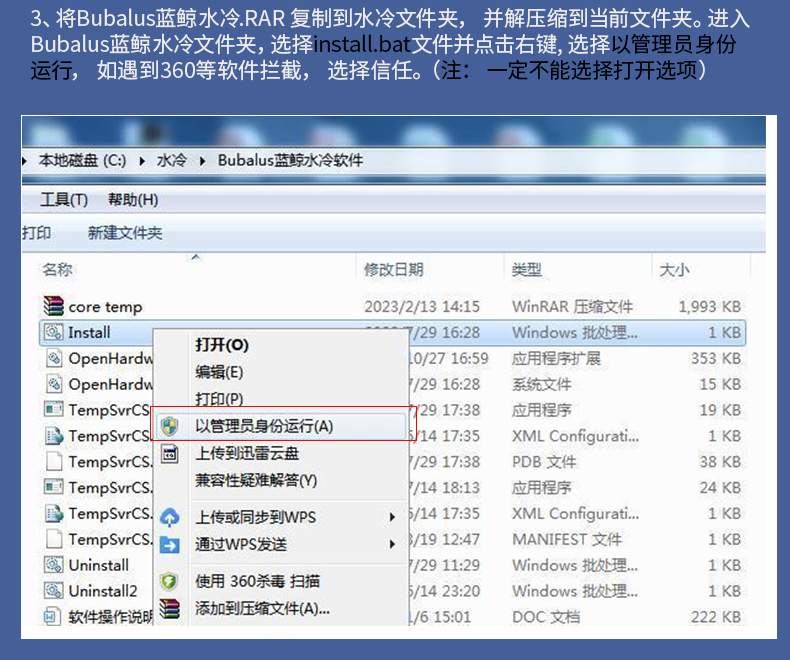Click the WPS cloud upload icon

point(169,517)
